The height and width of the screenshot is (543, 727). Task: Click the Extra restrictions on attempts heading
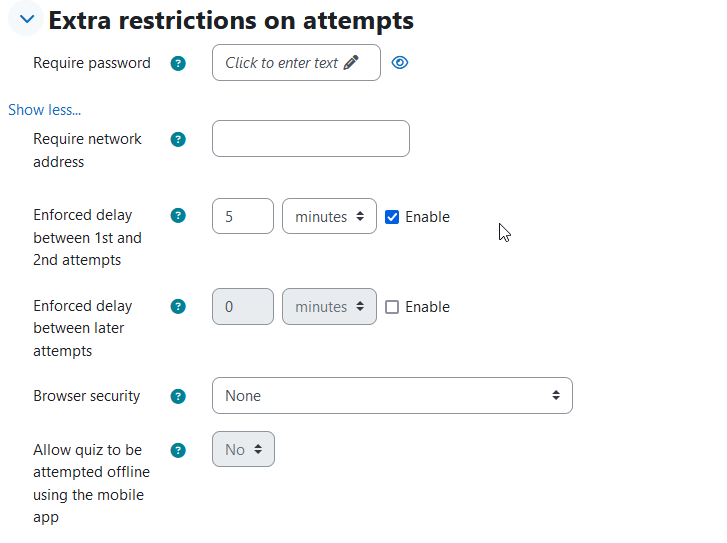tap(231, 20)
